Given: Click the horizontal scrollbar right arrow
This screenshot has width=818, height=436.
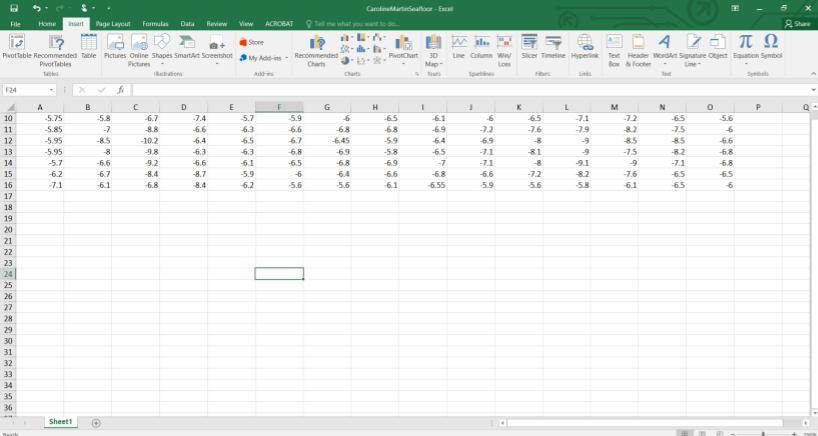Looking at the screenshot, I should click(x=806, y=422).
